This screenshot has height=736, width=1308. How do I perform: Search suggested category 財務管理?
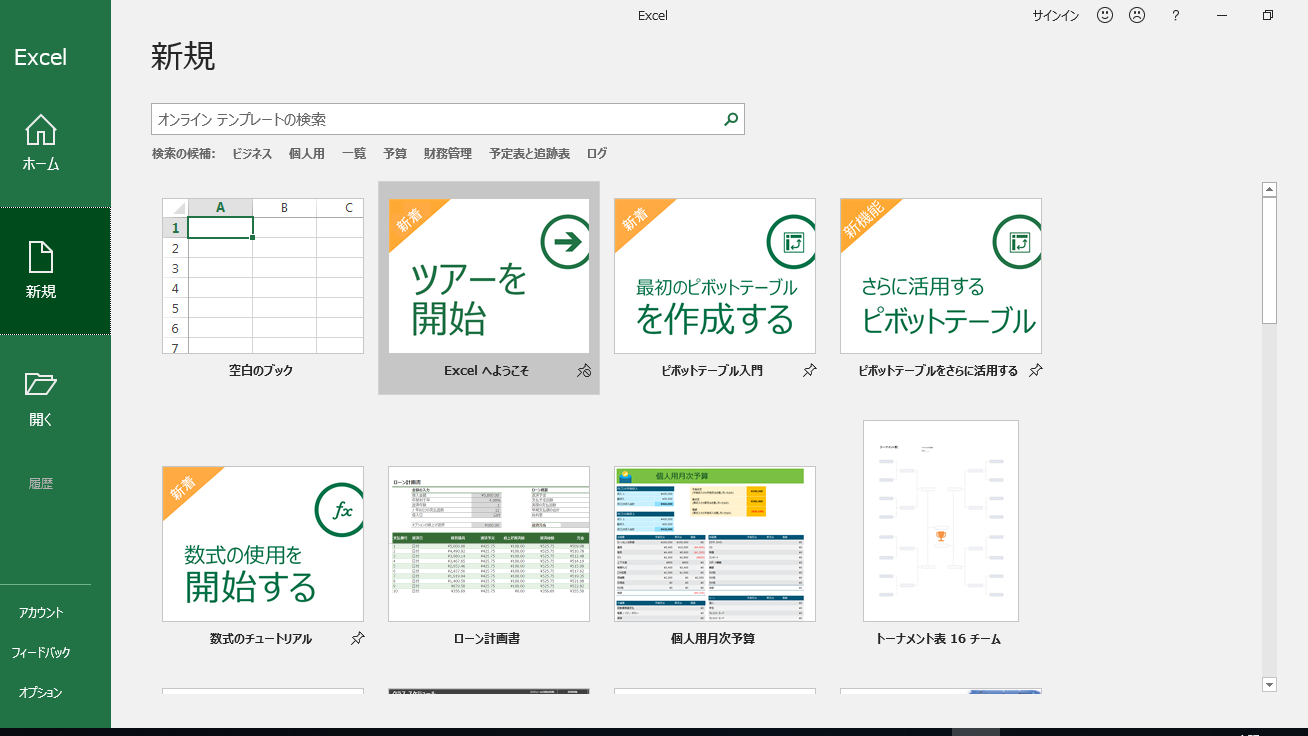(x=448, y=154)
